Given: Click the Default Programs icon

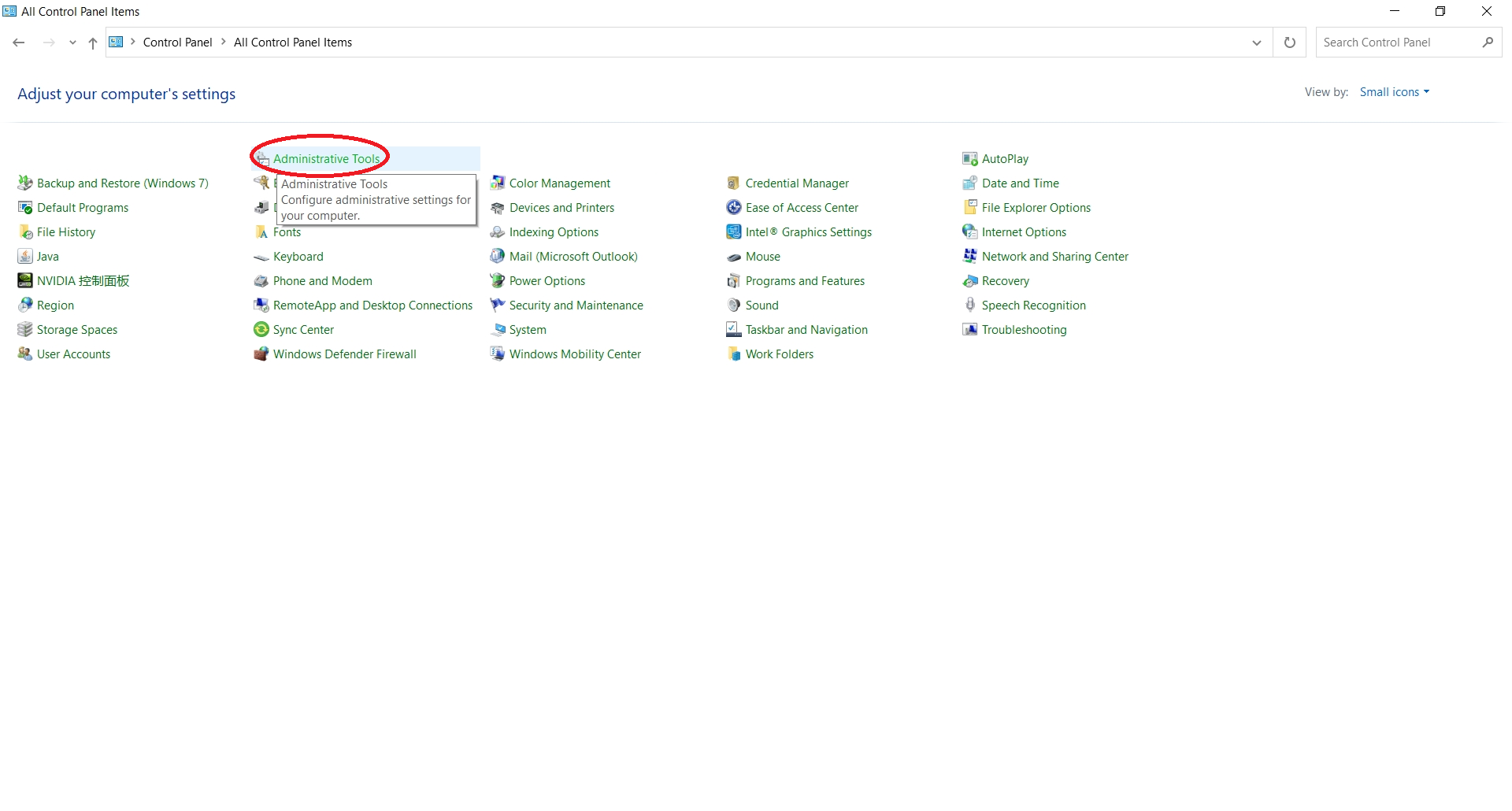Looking at the screenshot, I should pos(25,208).
